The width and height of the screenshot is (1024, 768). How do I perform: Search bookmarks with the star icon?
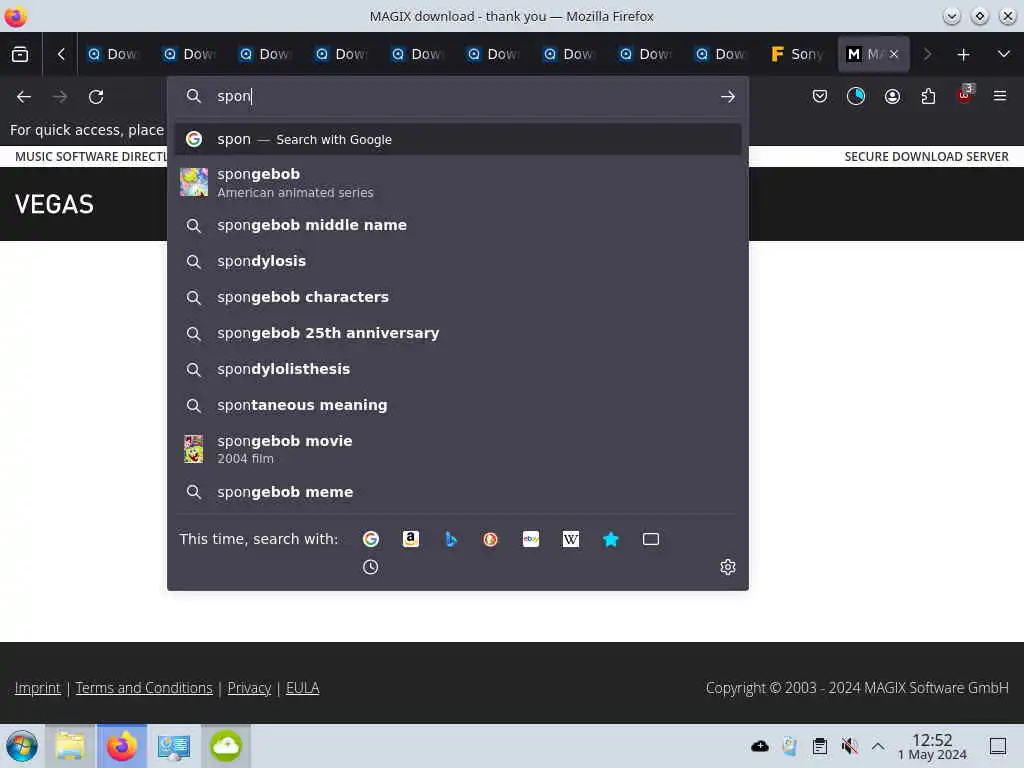coord(611,539)
